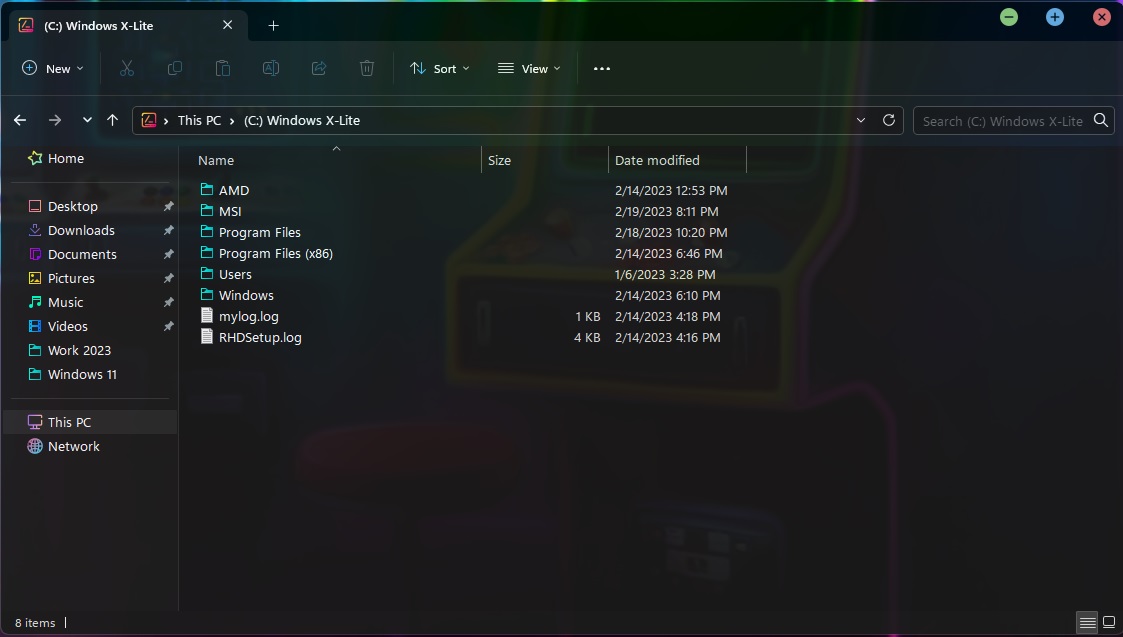Unpin Desktop using its pin icon
The image size is (1123, 637).
pyautogui.click(x=168, y=206)
